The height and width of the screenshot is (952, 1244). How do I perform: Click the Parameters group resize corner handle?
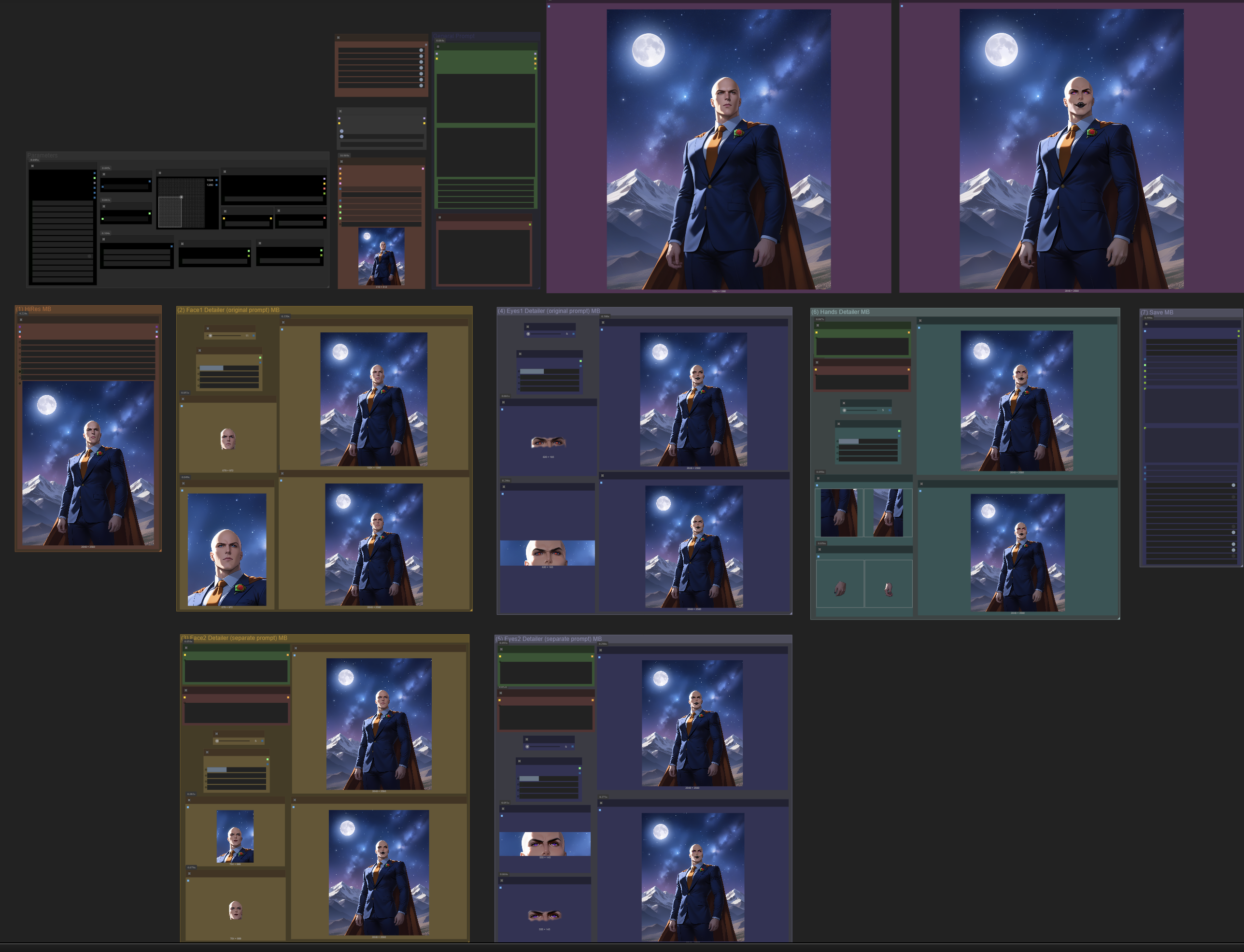pyautogui.click(x=327, y=286)
